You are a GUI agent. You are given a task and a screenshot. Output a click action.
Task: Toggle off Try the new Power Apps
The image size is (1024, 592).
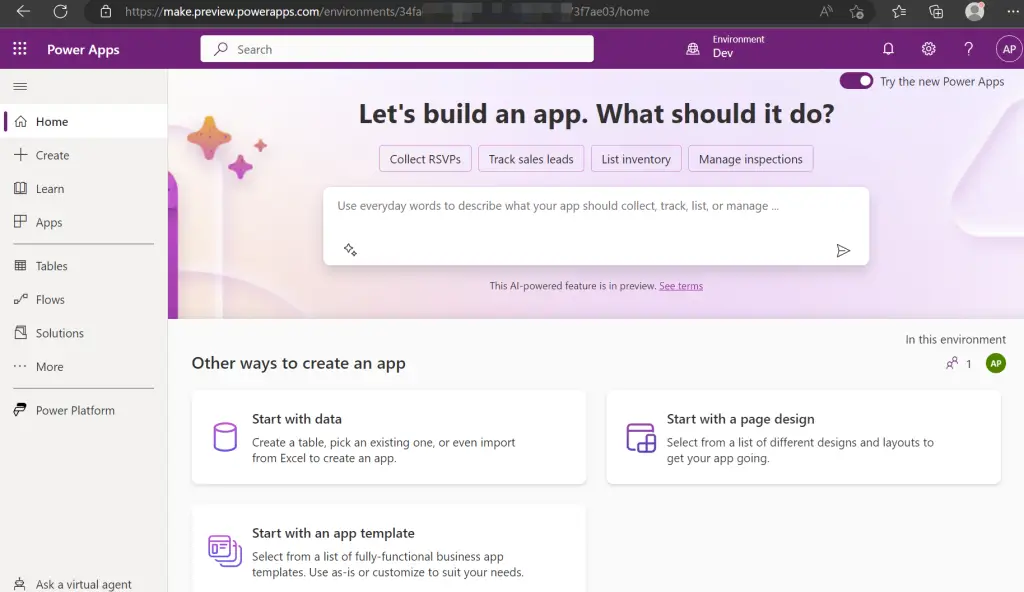coord(856,81)
